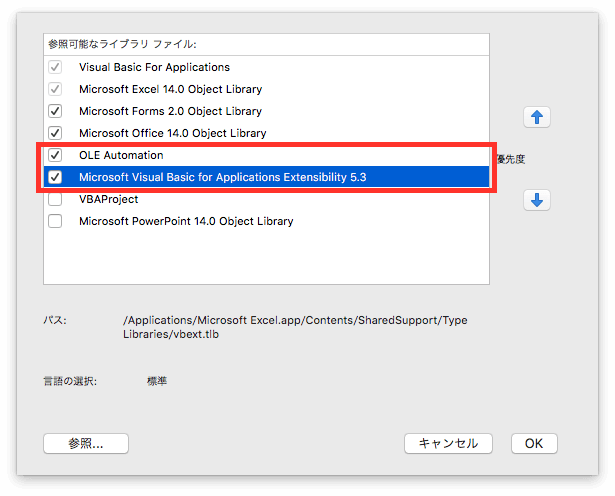
Task: Click the priority up arrow button
Action: pos(537,117)
